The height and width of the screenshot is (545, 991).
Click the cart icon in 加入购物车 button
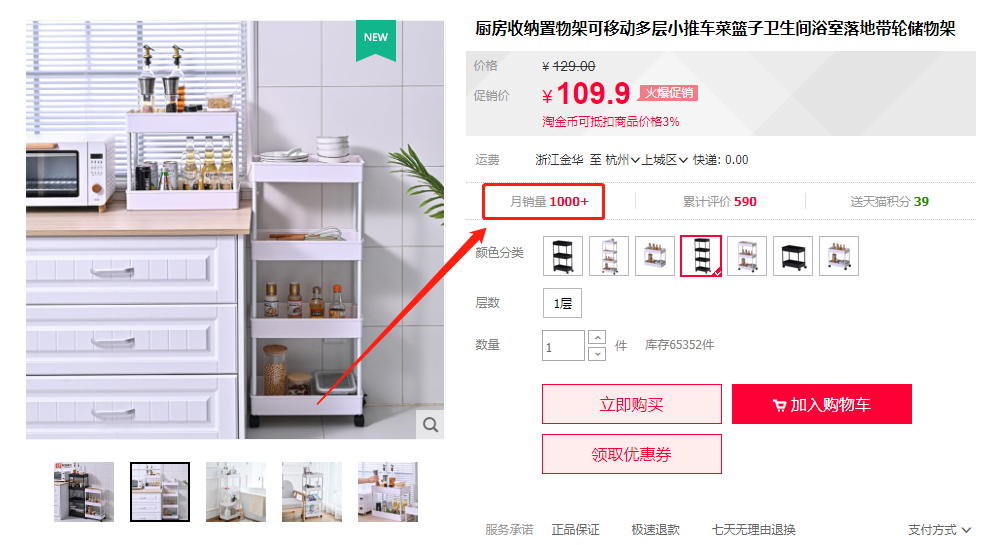779,405
